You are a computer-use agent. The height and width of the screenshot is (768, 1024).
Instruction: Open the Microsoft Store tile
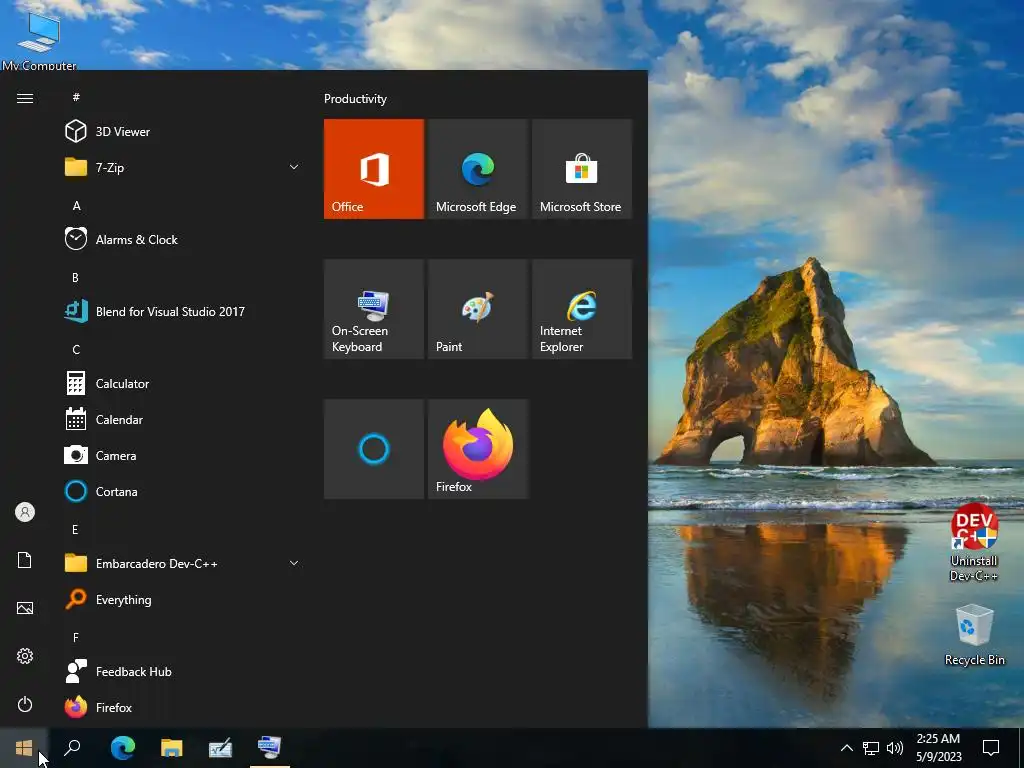(x=582, y=168)
